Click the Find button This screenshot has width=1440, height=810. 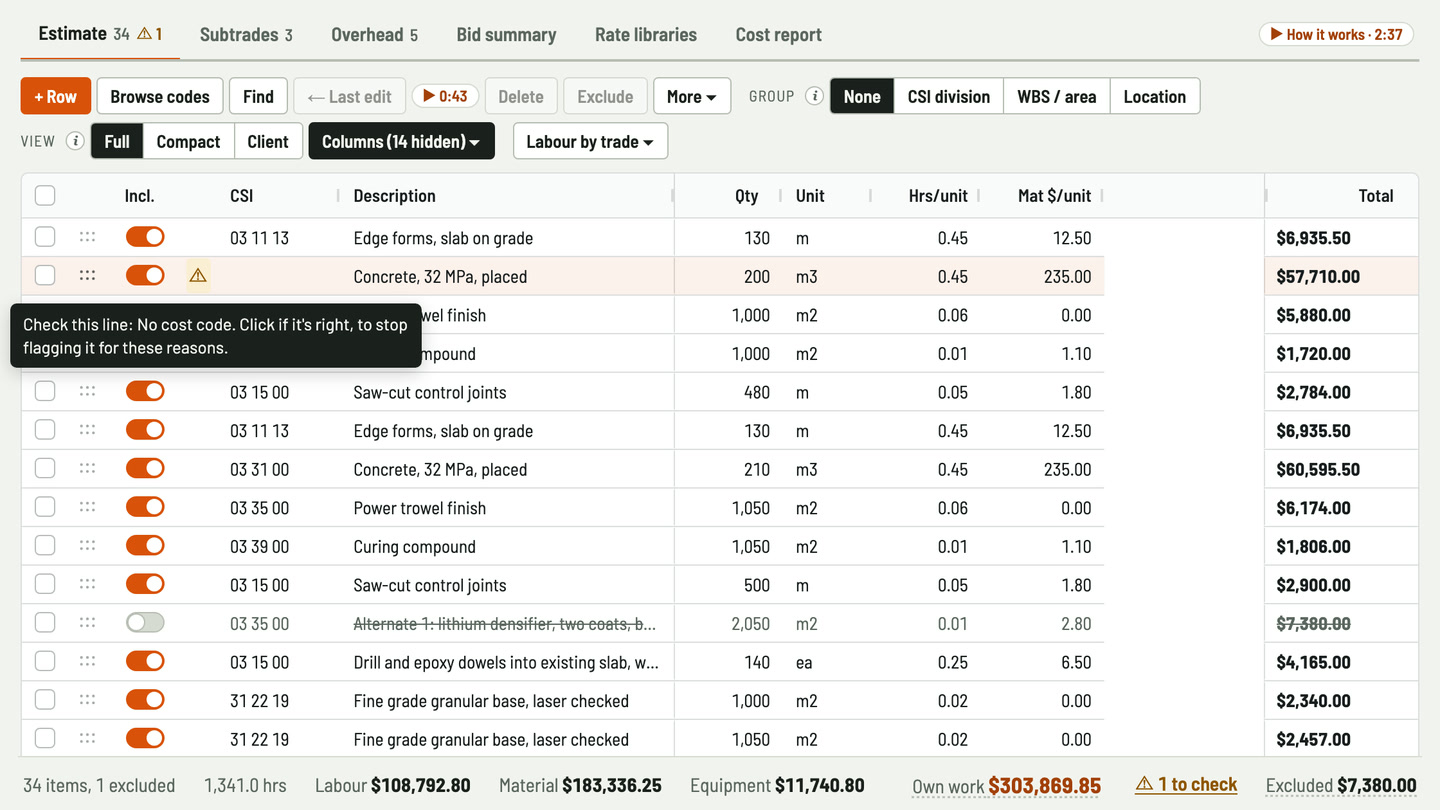[258, 97]
